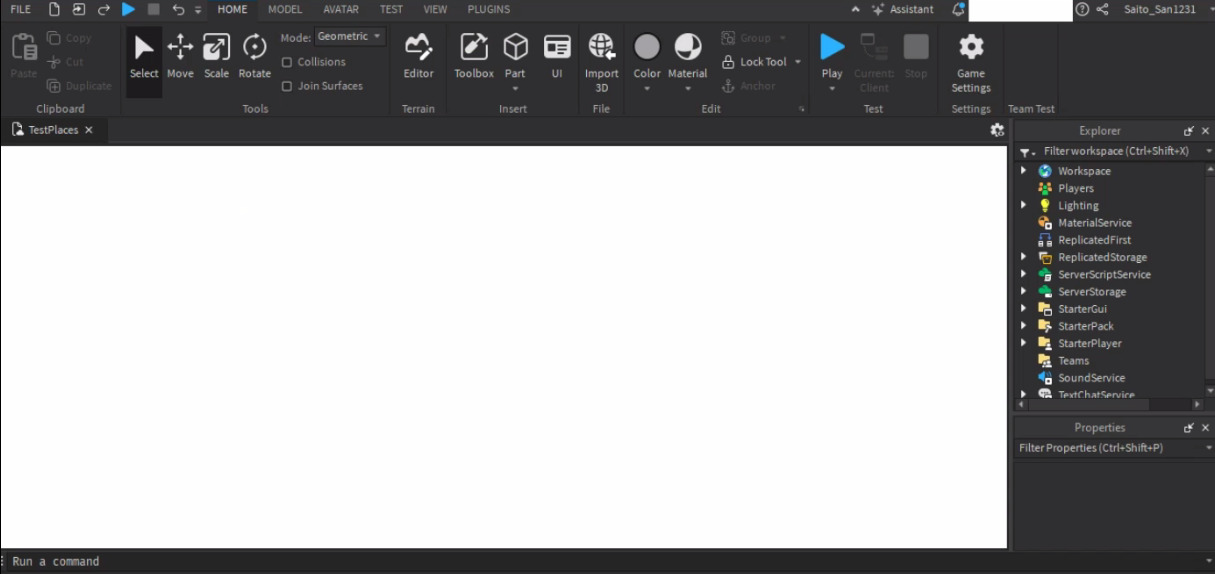Click the new file icon in the quick access bar
The height and width of the screenshot is (574, 1215).
[x=55, y=9]
